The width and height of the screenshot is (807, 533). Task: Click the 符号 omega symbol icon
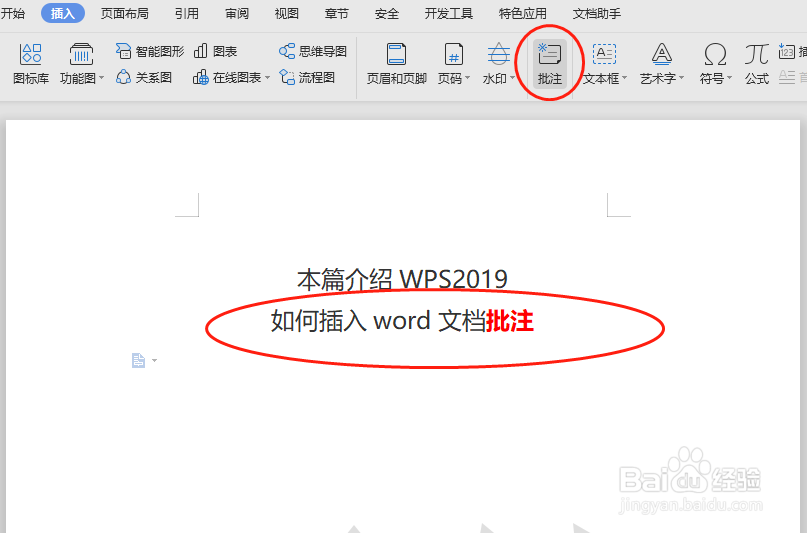click(x=715, y=54)
